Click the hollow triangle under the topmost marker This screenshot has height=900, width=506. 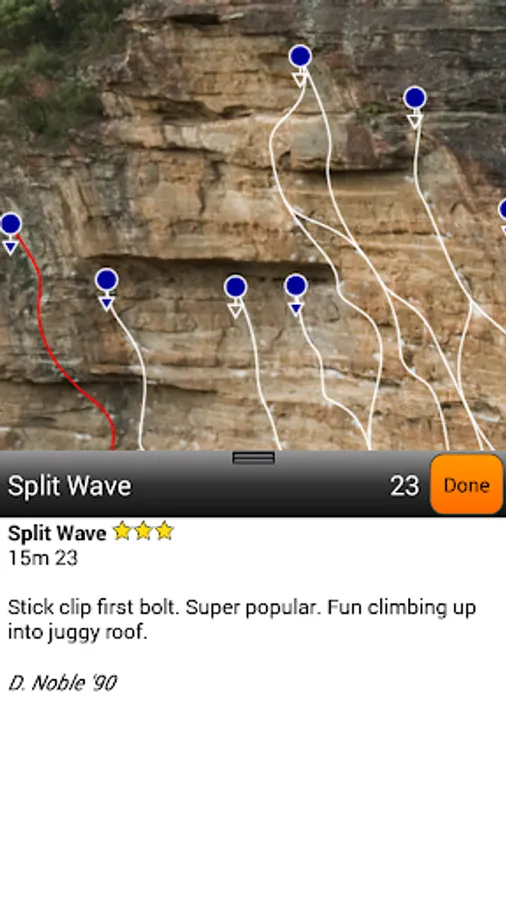coord(299,79)
